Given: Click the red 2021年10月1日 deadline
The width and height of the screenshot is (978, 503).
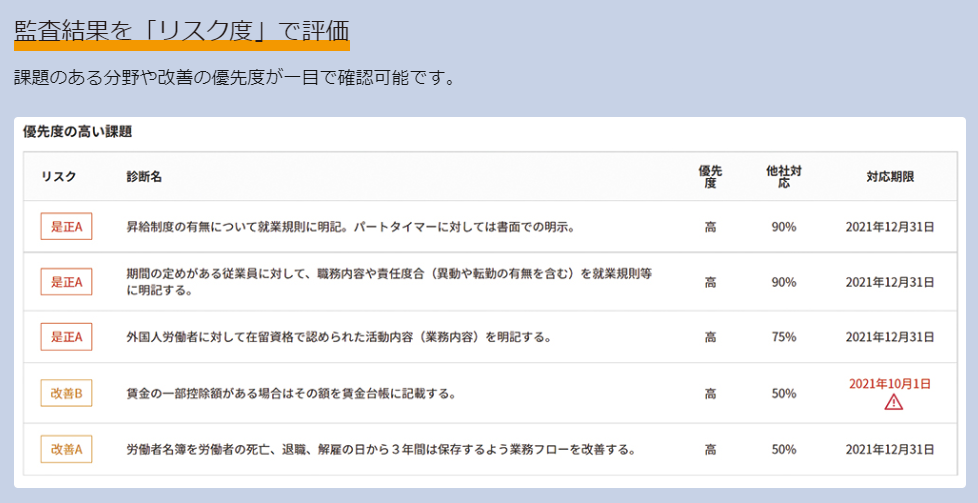Looking at the screenshot, I should (x=890, y=384).
